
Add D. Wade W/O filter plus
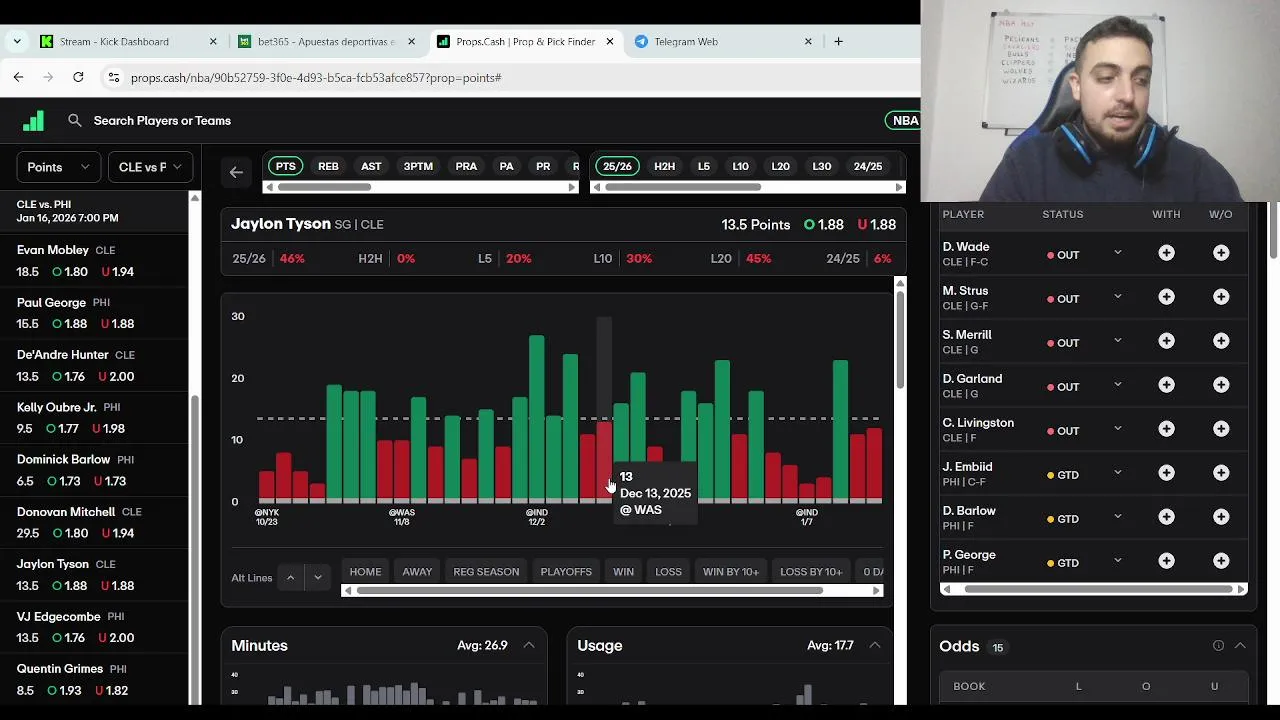1221,253
